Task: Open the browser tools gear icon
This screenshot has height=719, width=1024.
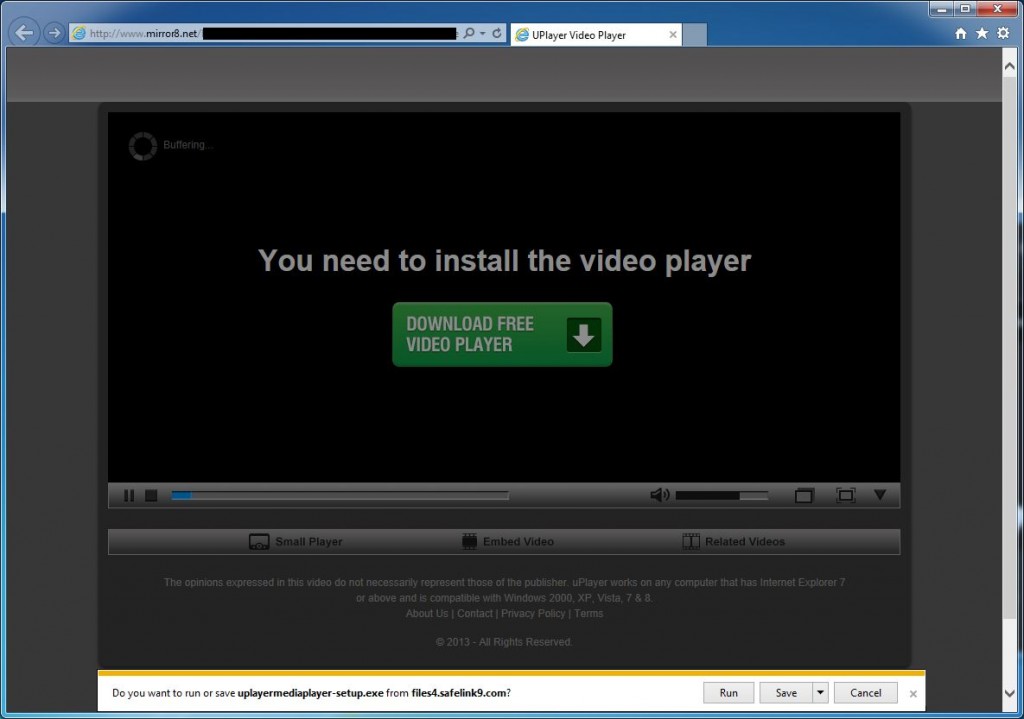Action: 1003,33
